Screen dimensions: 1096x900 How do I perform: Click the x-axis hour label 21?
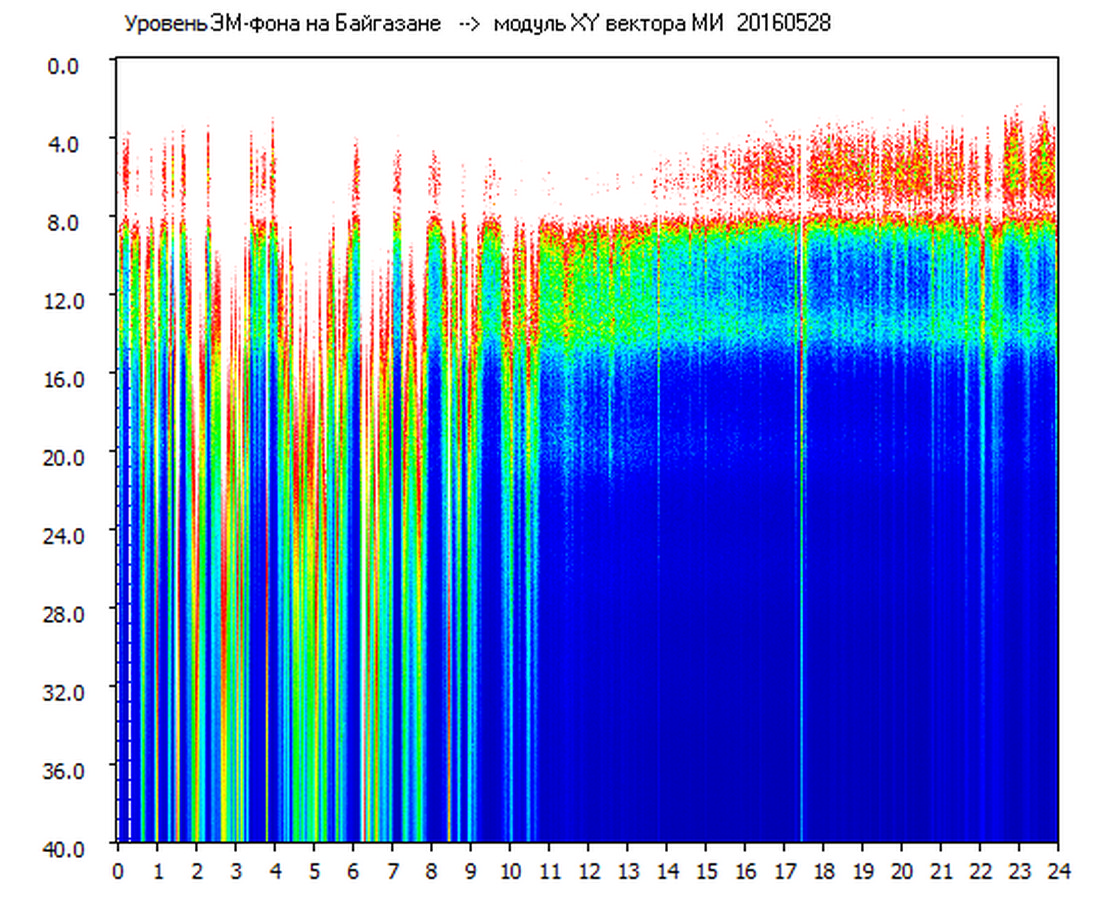point(941,871)
